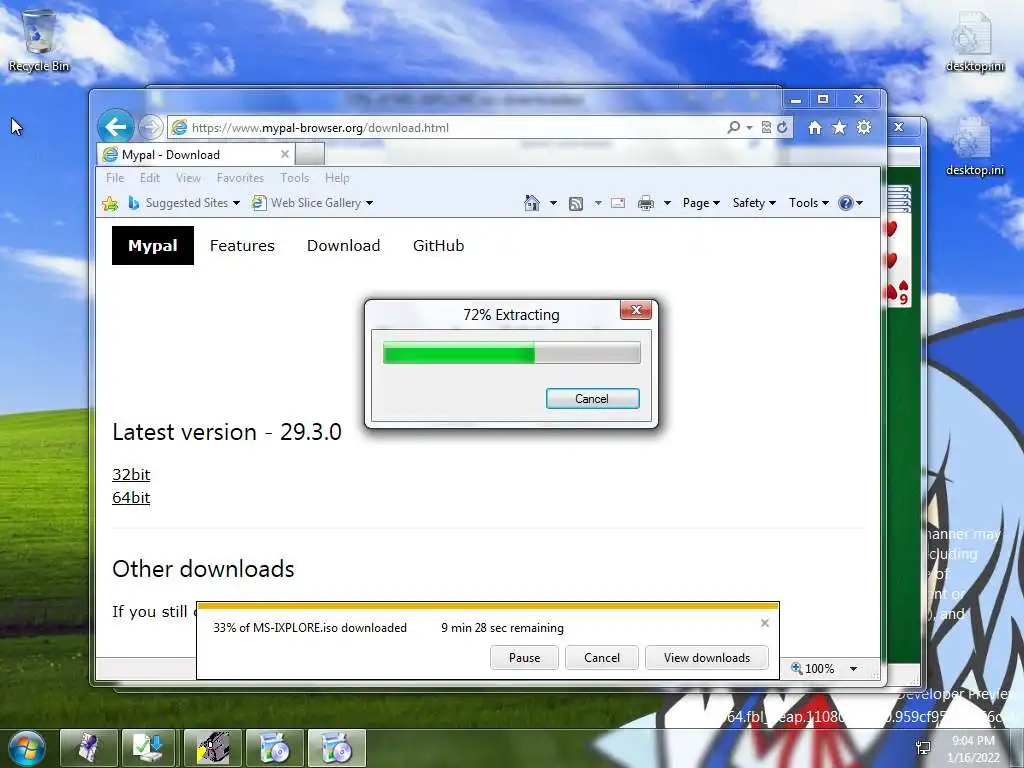
Task: Open the Download nav link
Action: click(x=344, y=246)
